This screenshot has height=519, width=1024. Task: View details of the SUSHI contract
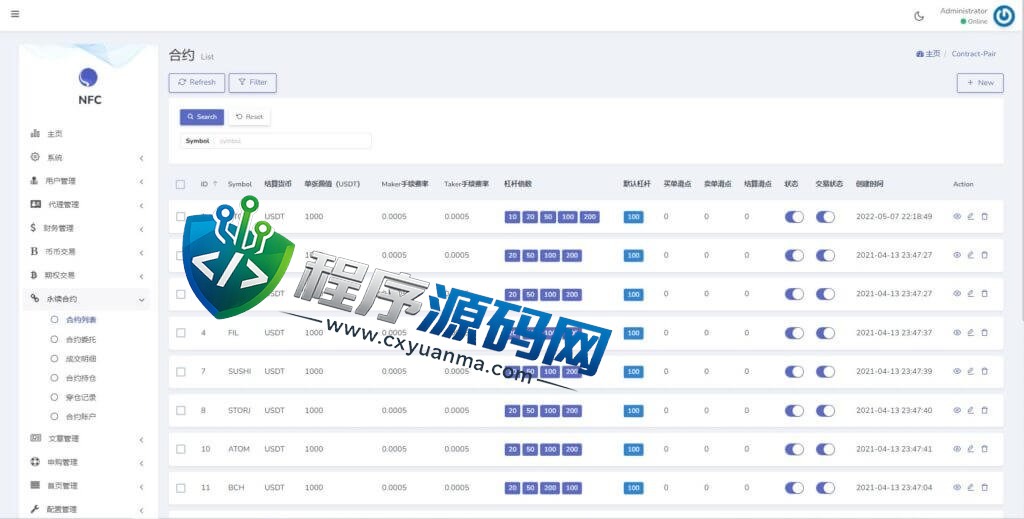click(x=957, y=371)
